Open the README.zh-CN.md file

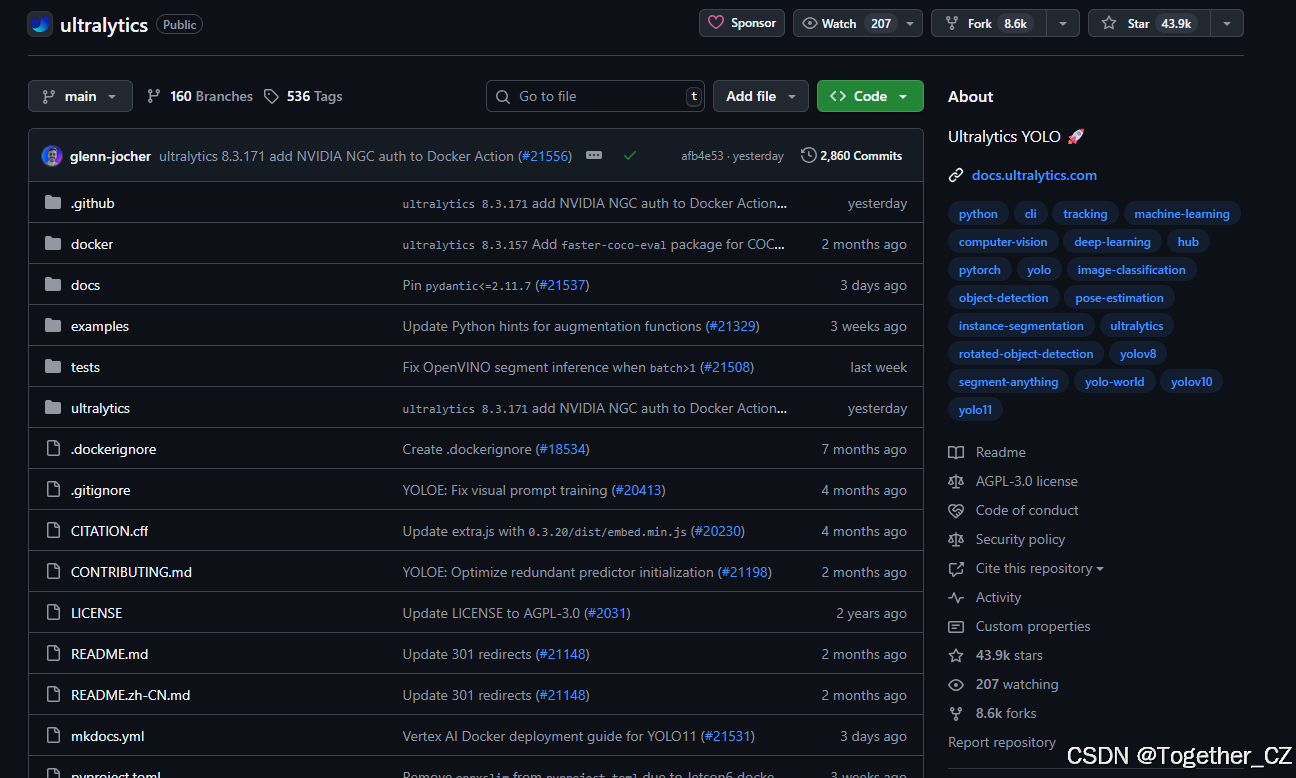tap(130, 695)
